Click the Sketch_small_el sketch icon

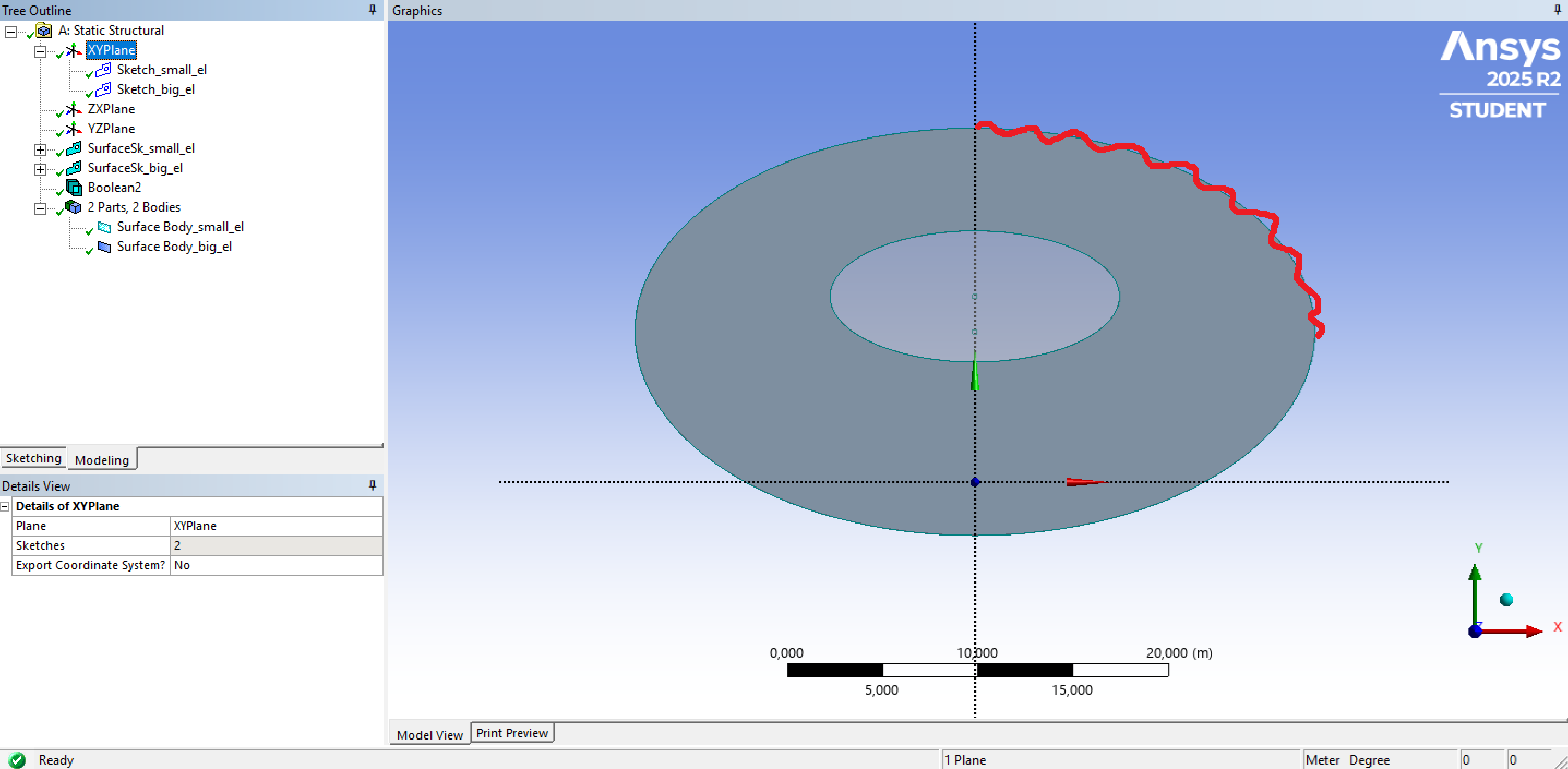tap(104, 69)
